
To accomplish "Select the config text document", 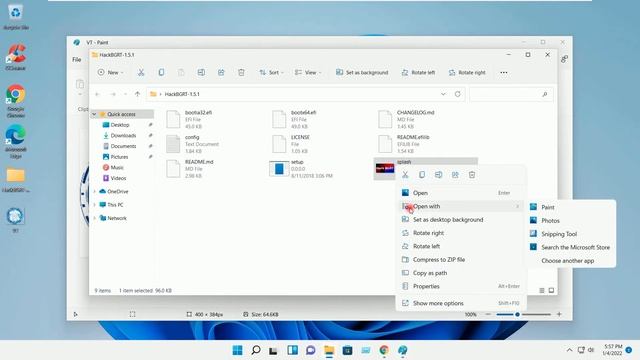I will pos(193,144).
